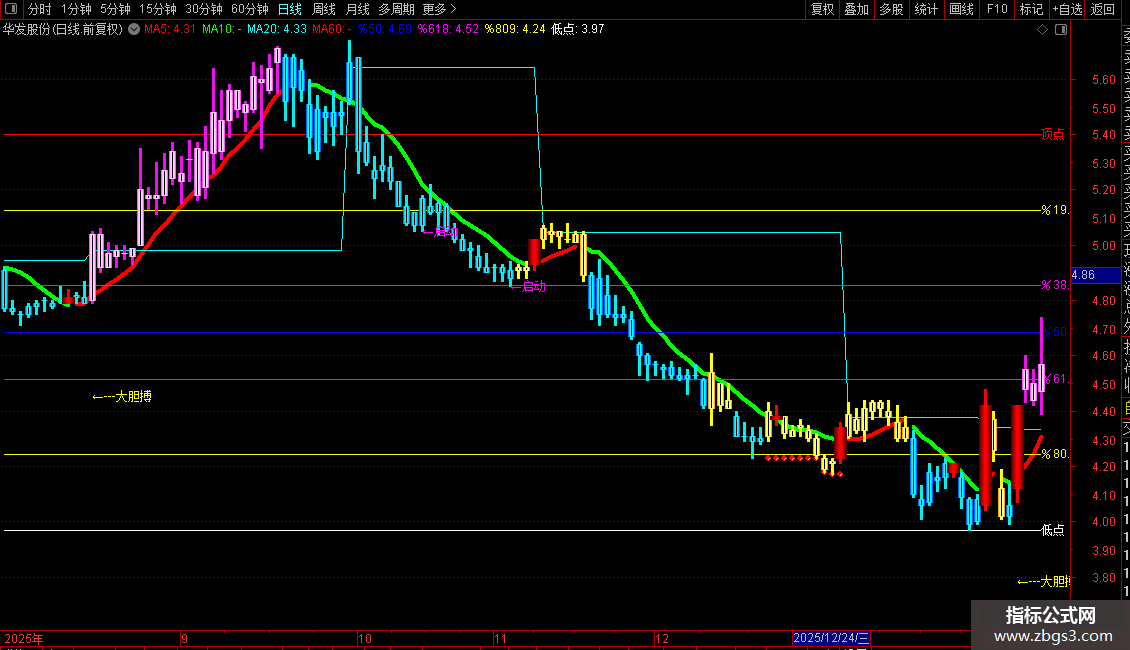Click the 5.60 price axis label
Viewport: 1130px width, 650px height.
coord(1103,80)
